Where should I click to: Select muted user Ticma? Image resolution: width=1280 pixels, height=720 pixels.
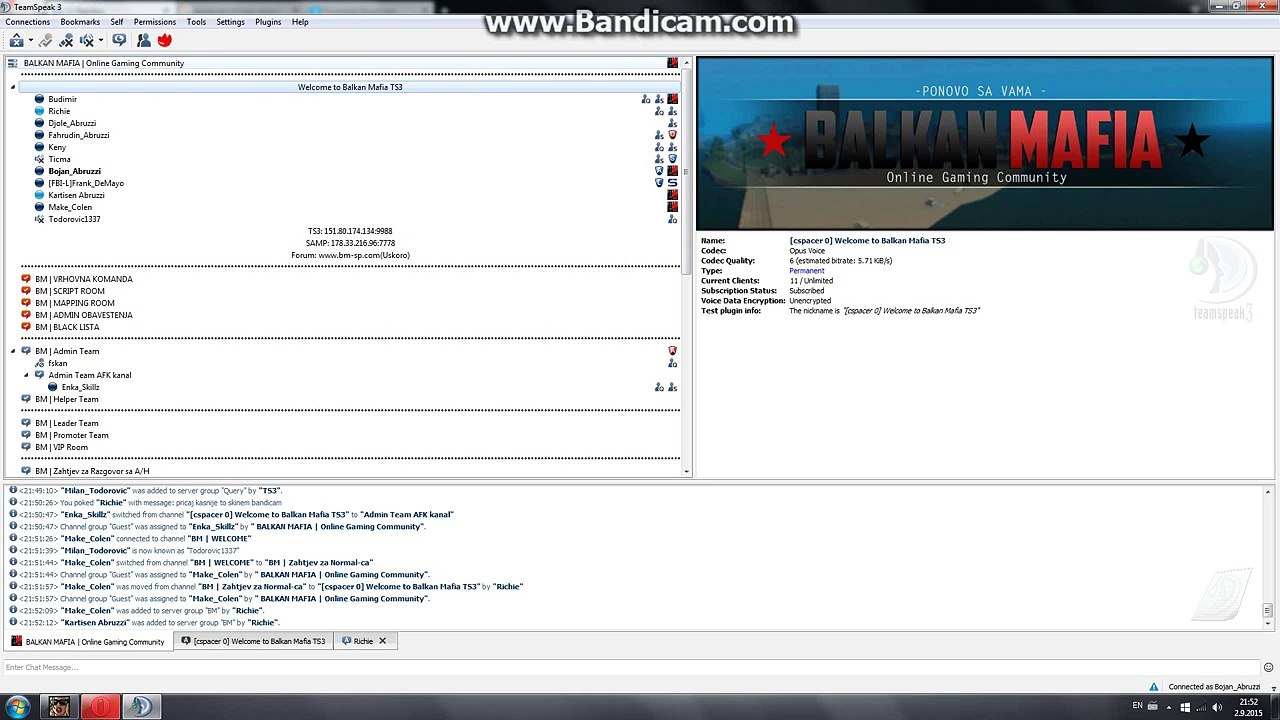tap(59, 159)
